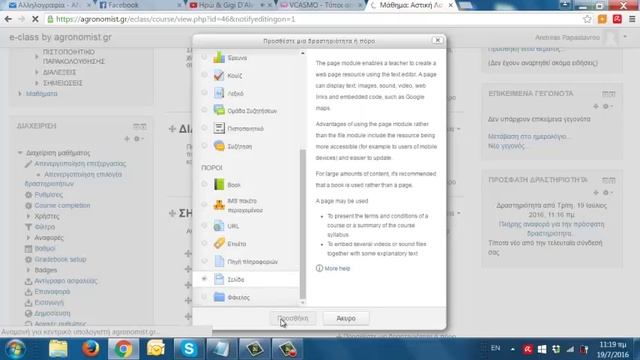Open the Windows Start button

[15, 349]
